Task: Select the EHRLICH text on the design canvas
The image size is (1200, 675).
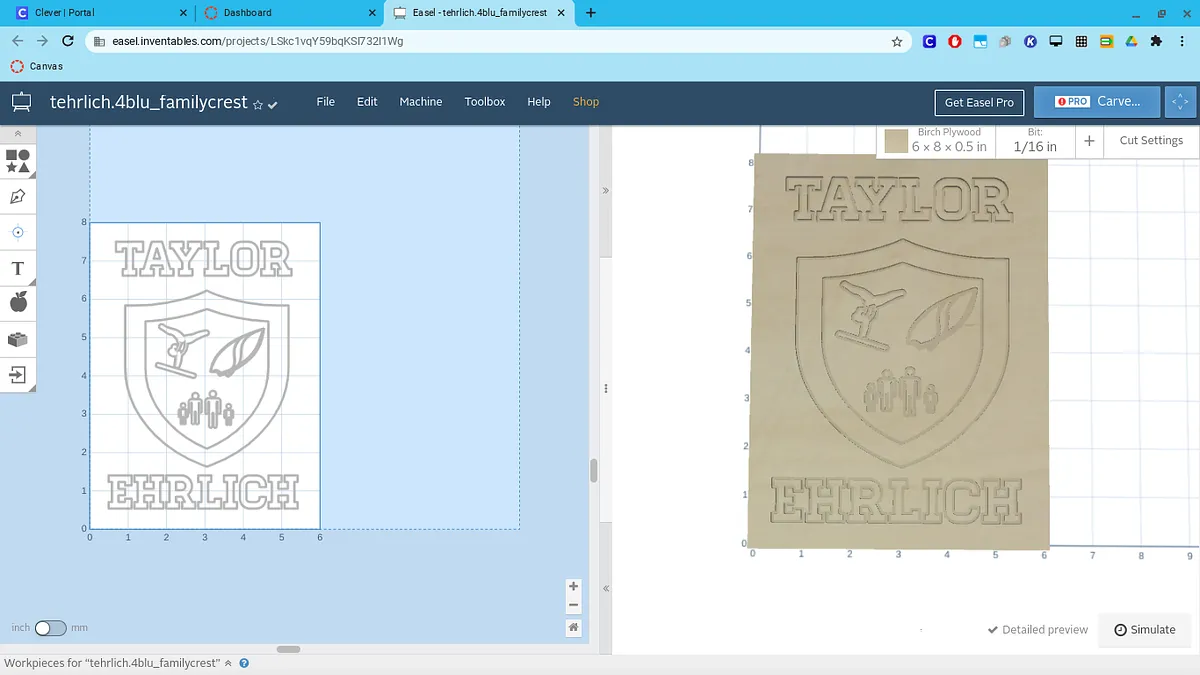Action: 203,493
